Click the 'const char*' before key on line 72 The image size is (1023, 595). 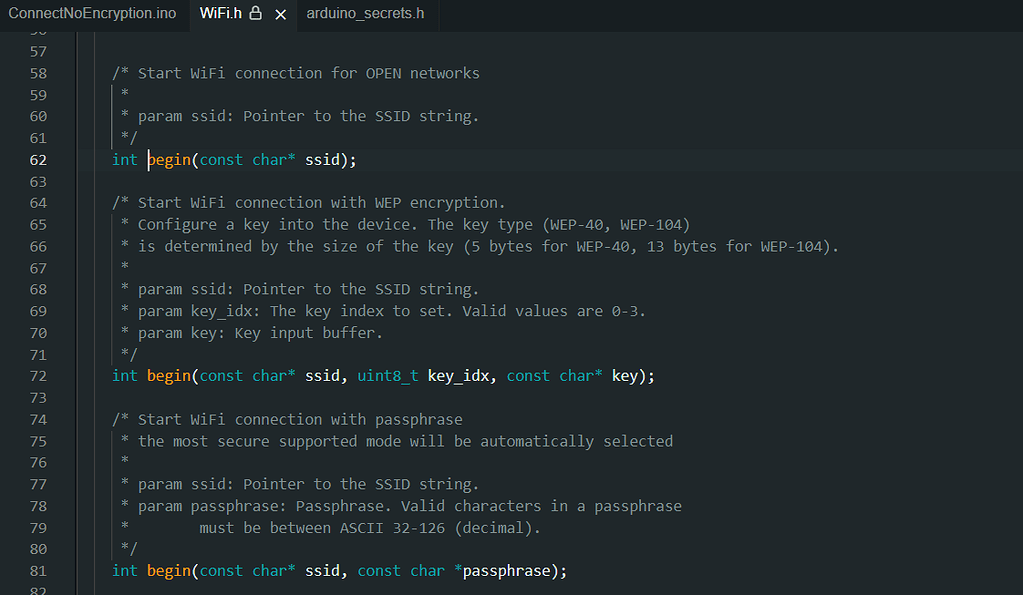[555, 376]
